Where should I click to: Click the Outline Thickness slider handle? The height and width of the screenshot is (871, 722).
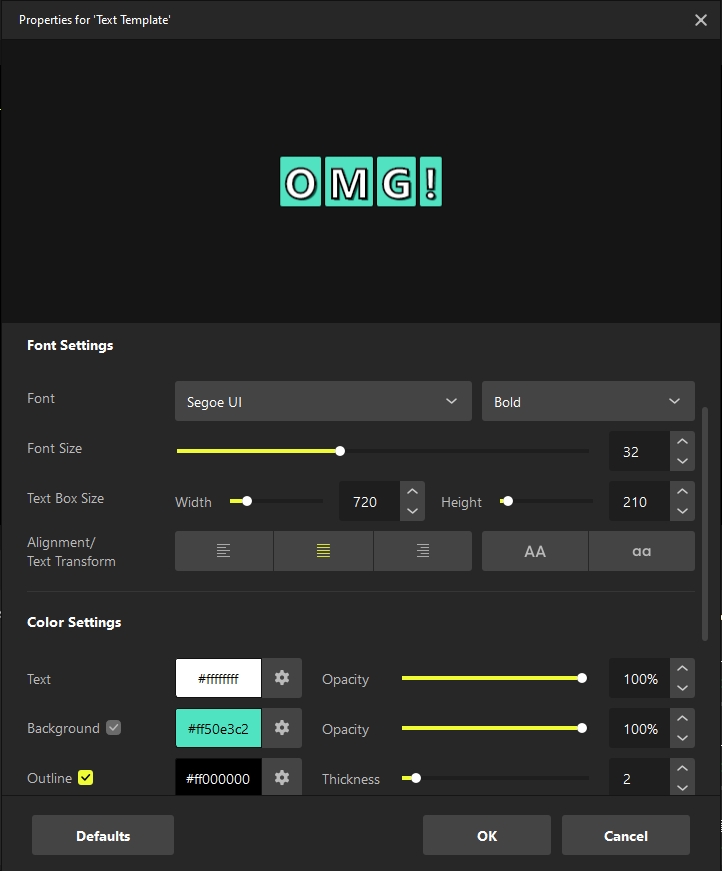[415, 778]
